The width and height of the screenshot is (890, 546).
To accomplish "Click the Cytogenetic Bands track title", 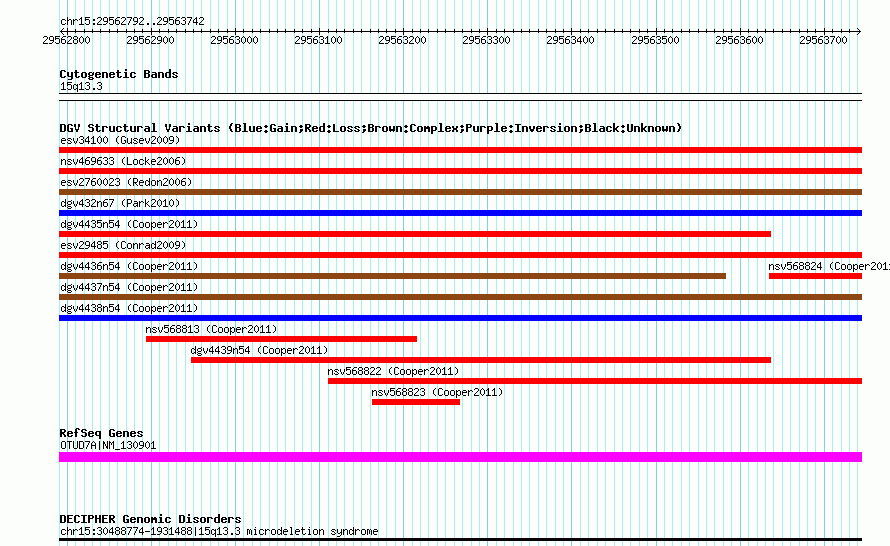I will tap(119, 74).
